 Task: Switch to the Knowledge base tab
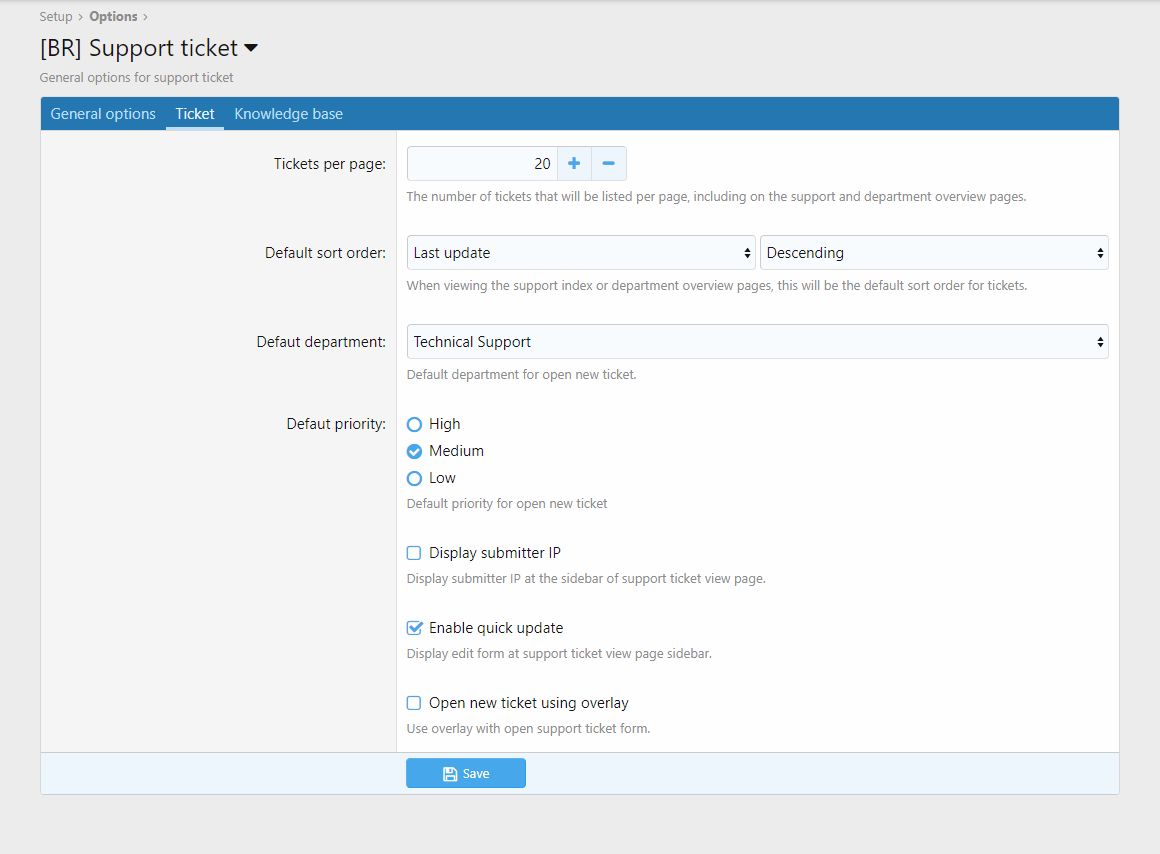288,114
